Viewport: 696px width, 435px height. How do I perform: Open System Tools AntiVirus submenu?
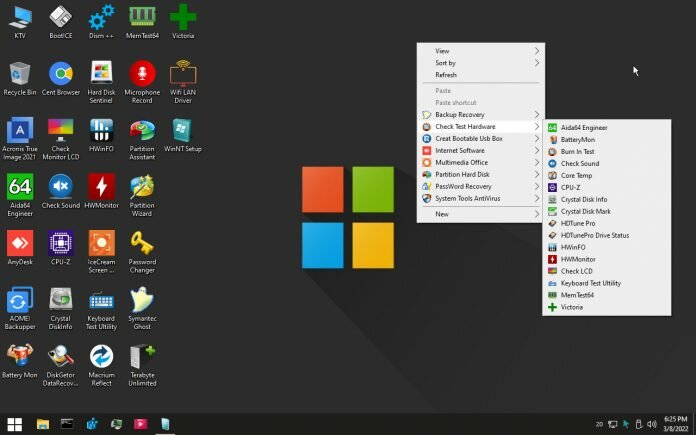coord(481,198)
